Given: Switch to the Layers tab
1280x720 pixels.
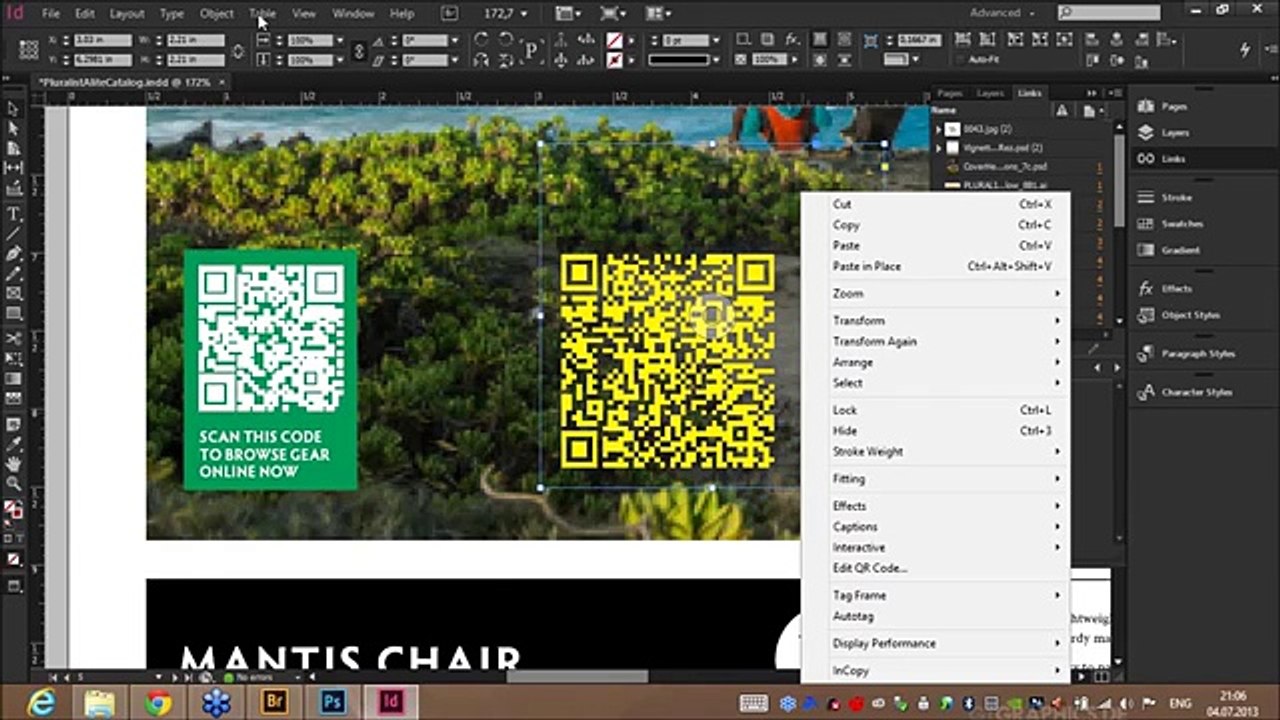Looking at the screenshot, I should (990, 93).
